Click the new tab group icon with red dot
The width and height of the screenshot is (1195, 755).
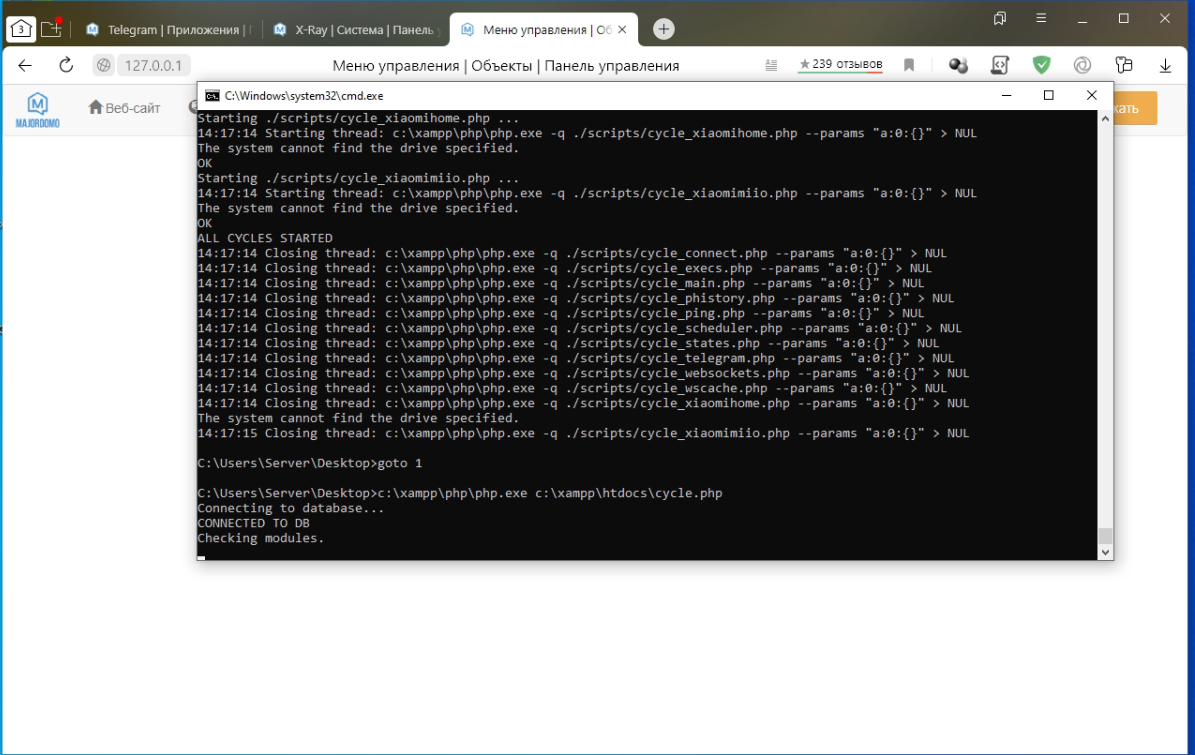point(51,28)
